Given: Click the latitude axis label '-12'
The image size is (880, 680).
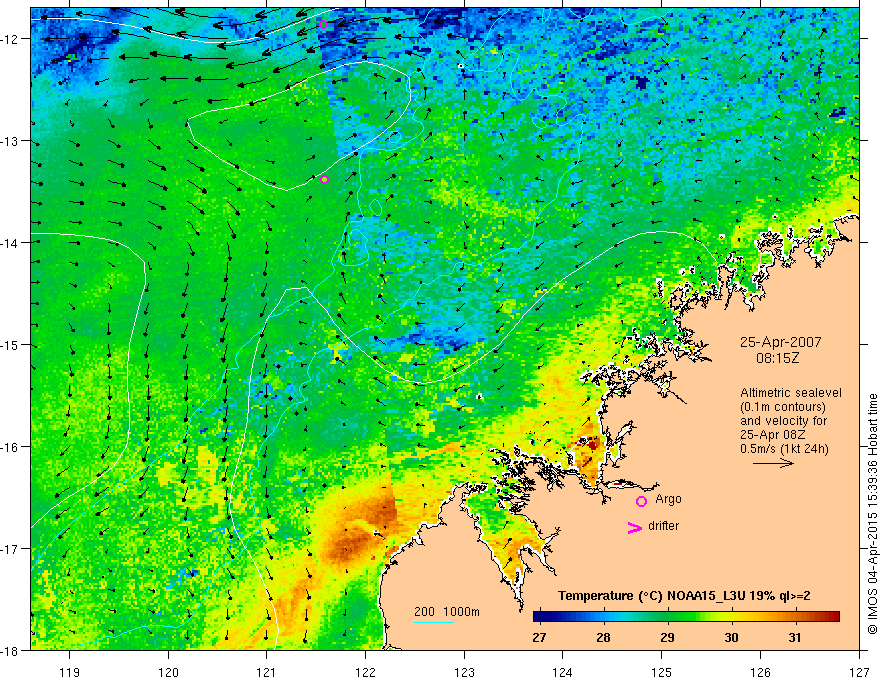Looking at the screenshot, I should [10, 39].
